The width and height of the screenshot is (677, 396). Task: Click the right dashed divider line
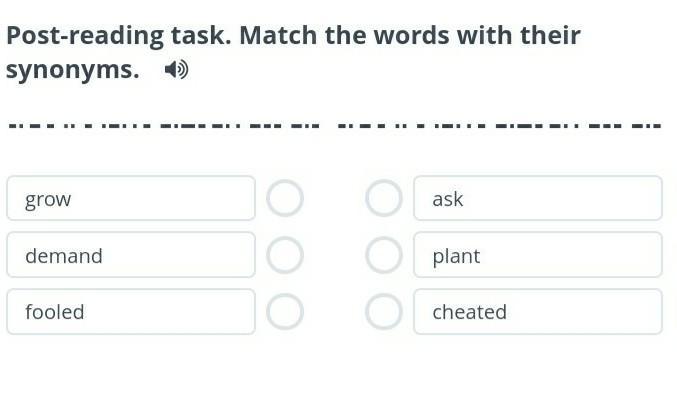tap(500, 126)
